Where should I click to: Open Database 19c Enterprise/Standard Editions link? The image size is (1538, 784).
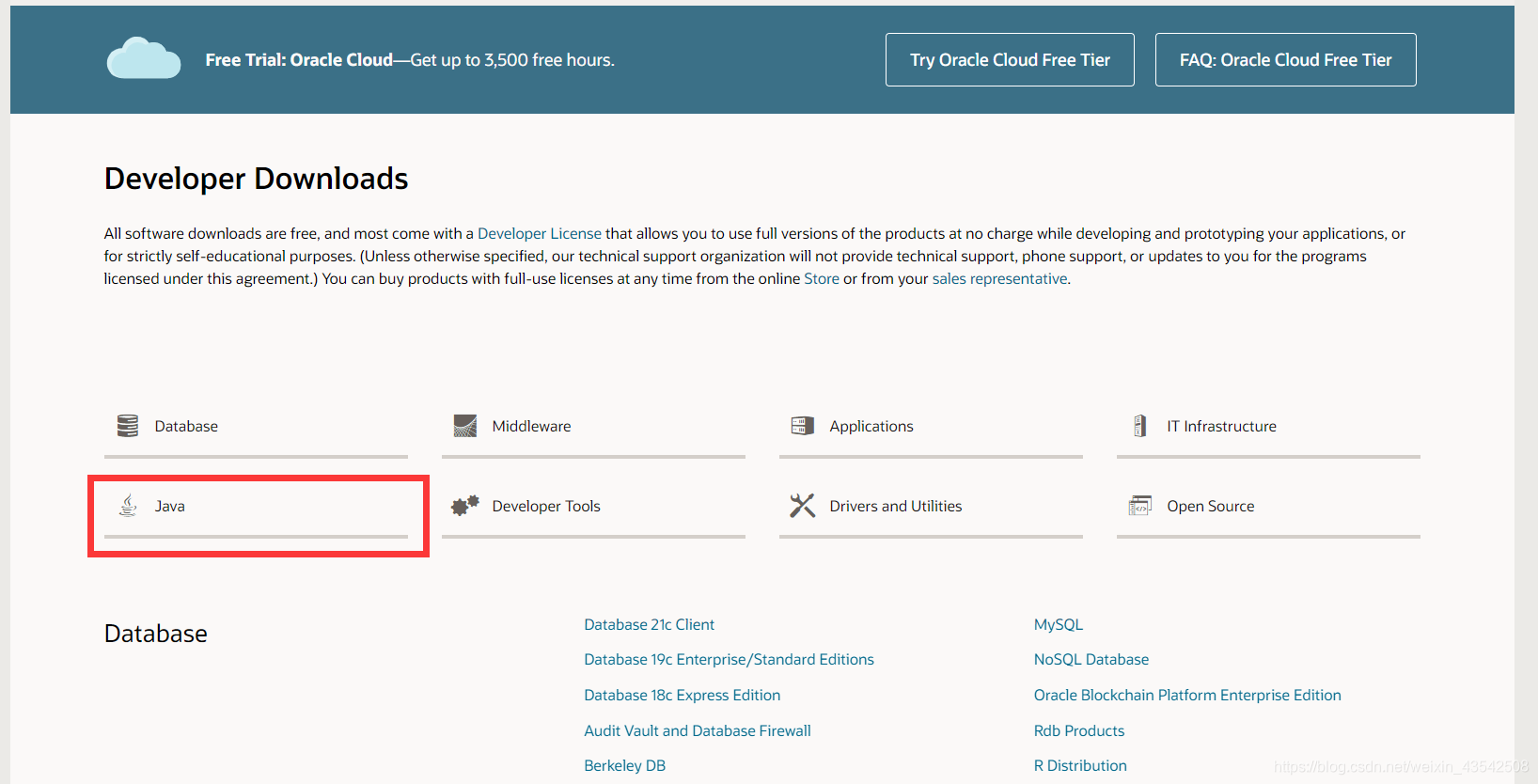(x=729, y=659)
